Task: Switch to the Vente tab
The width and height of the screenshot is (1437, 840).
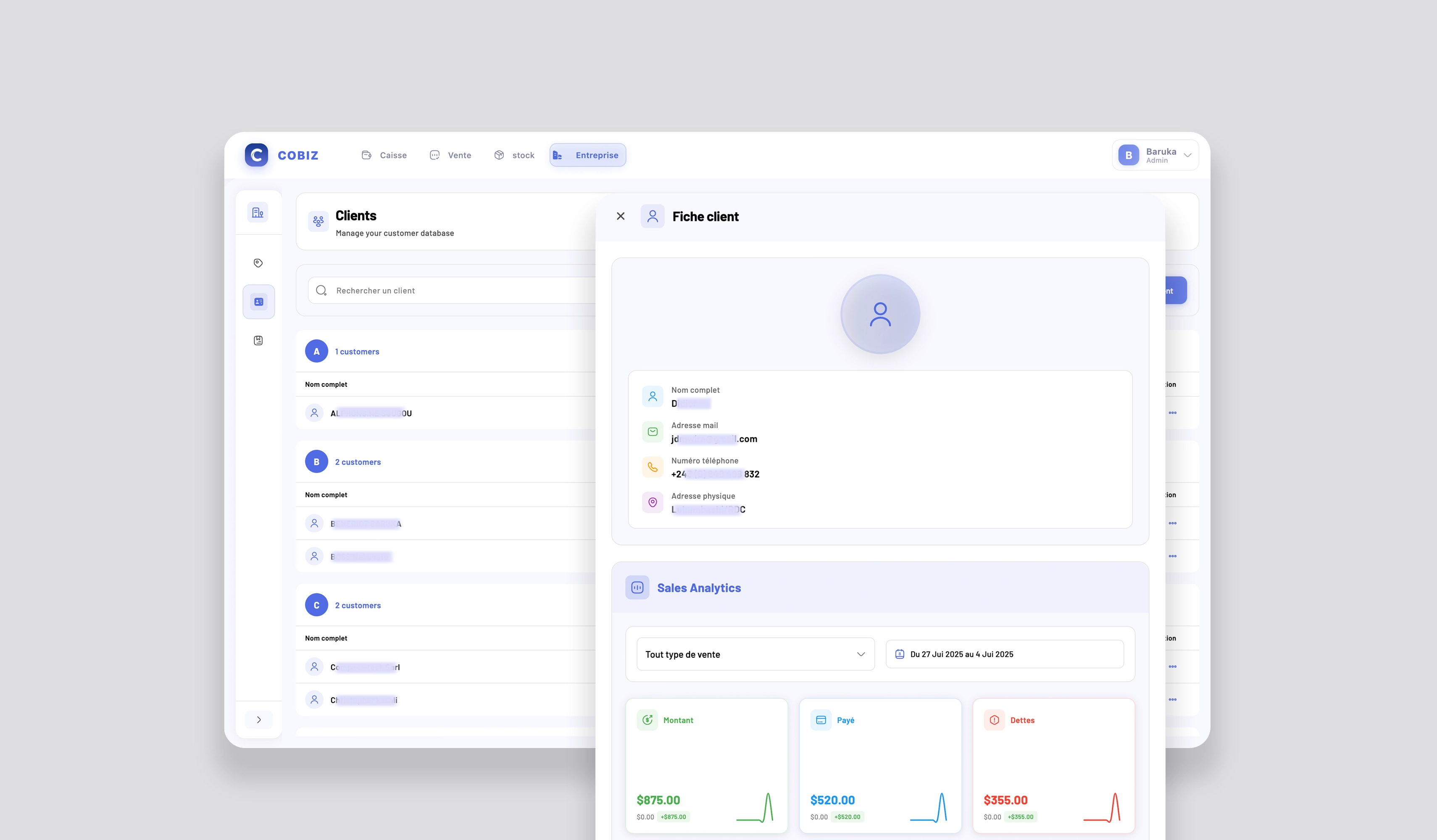Action: click(x=450, y=155)
